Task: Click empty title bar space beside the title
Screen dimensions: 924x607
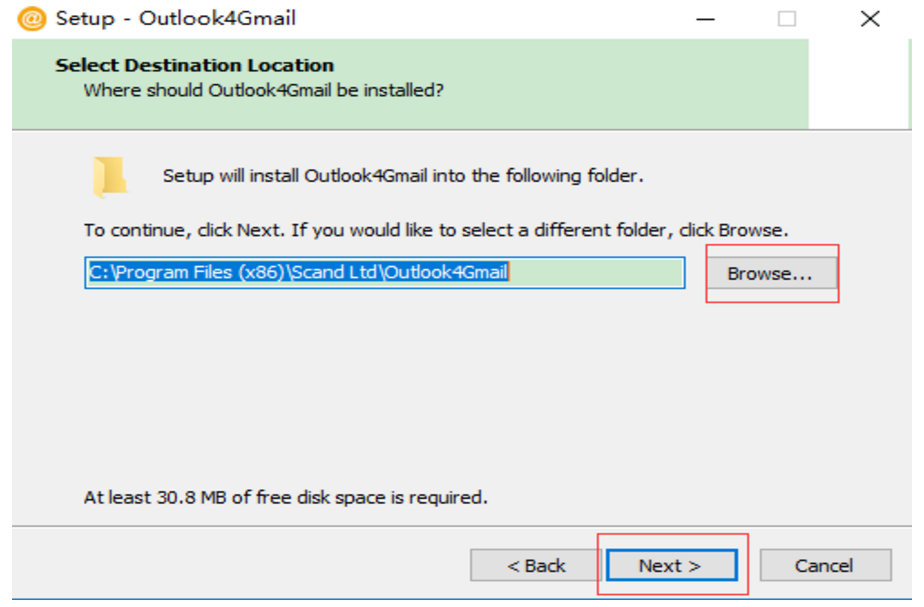Action: (480, 19)
